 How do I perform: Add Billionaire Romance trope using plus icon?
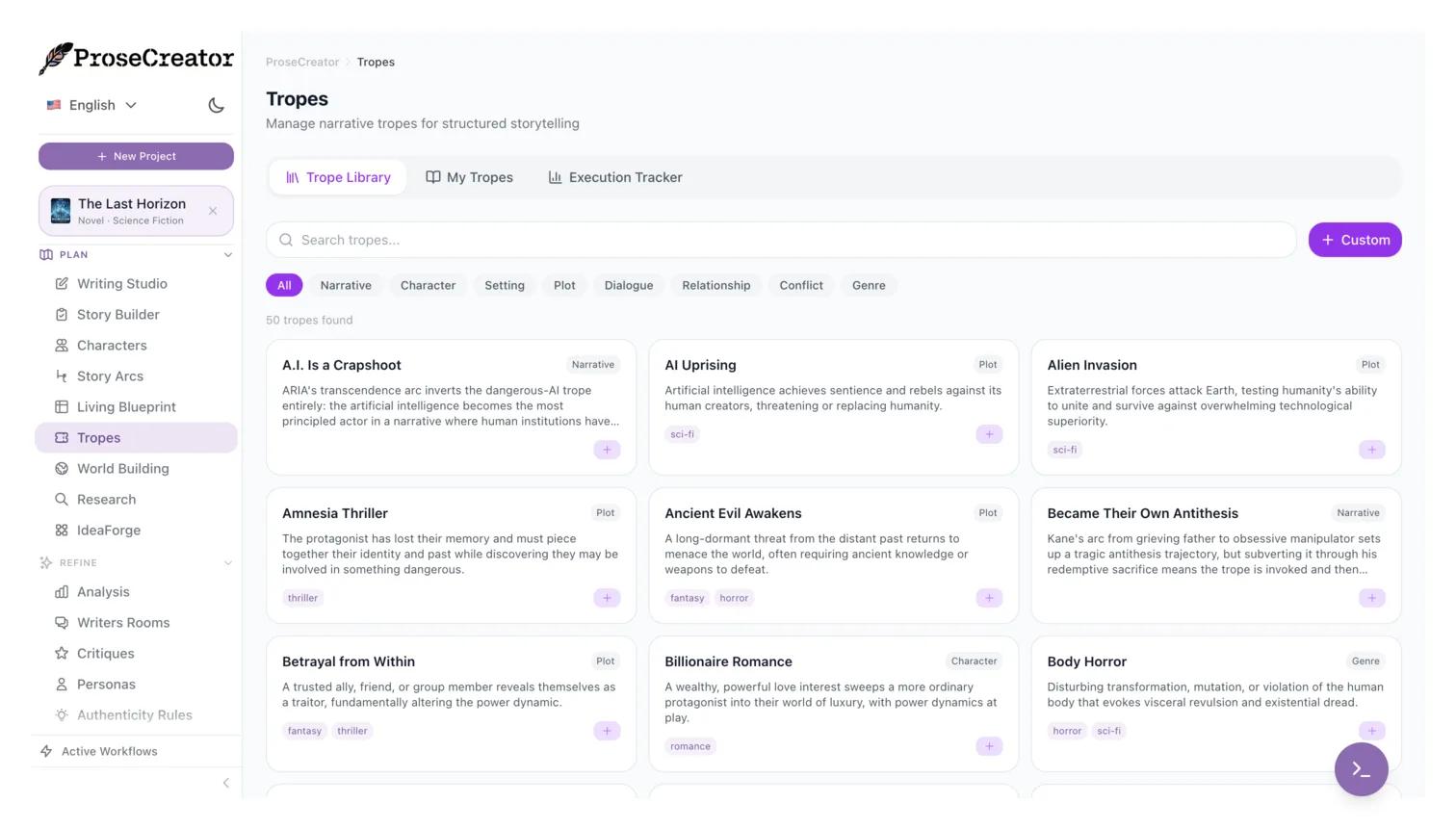coord(989,746)
